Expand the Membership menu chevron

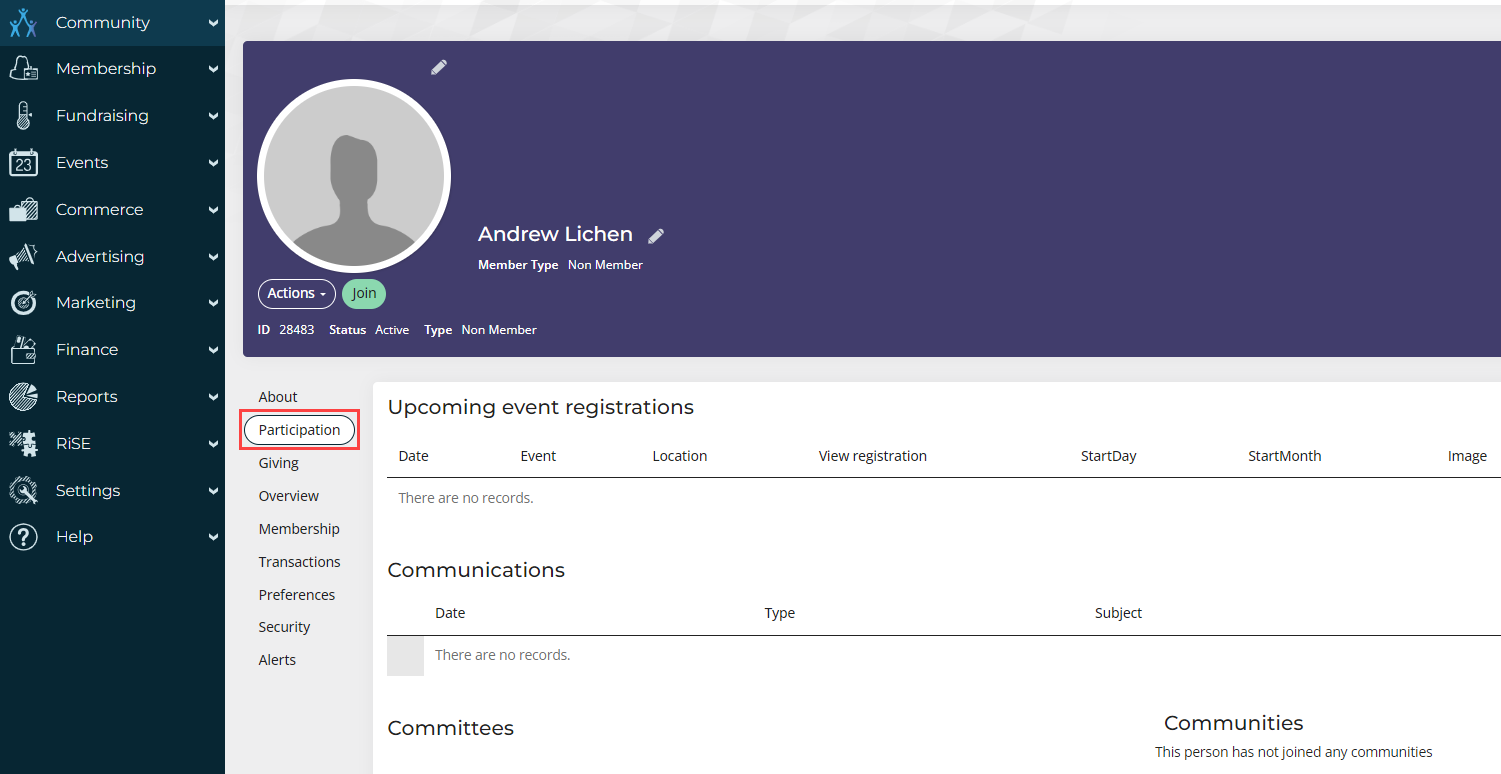coord(213,69)
